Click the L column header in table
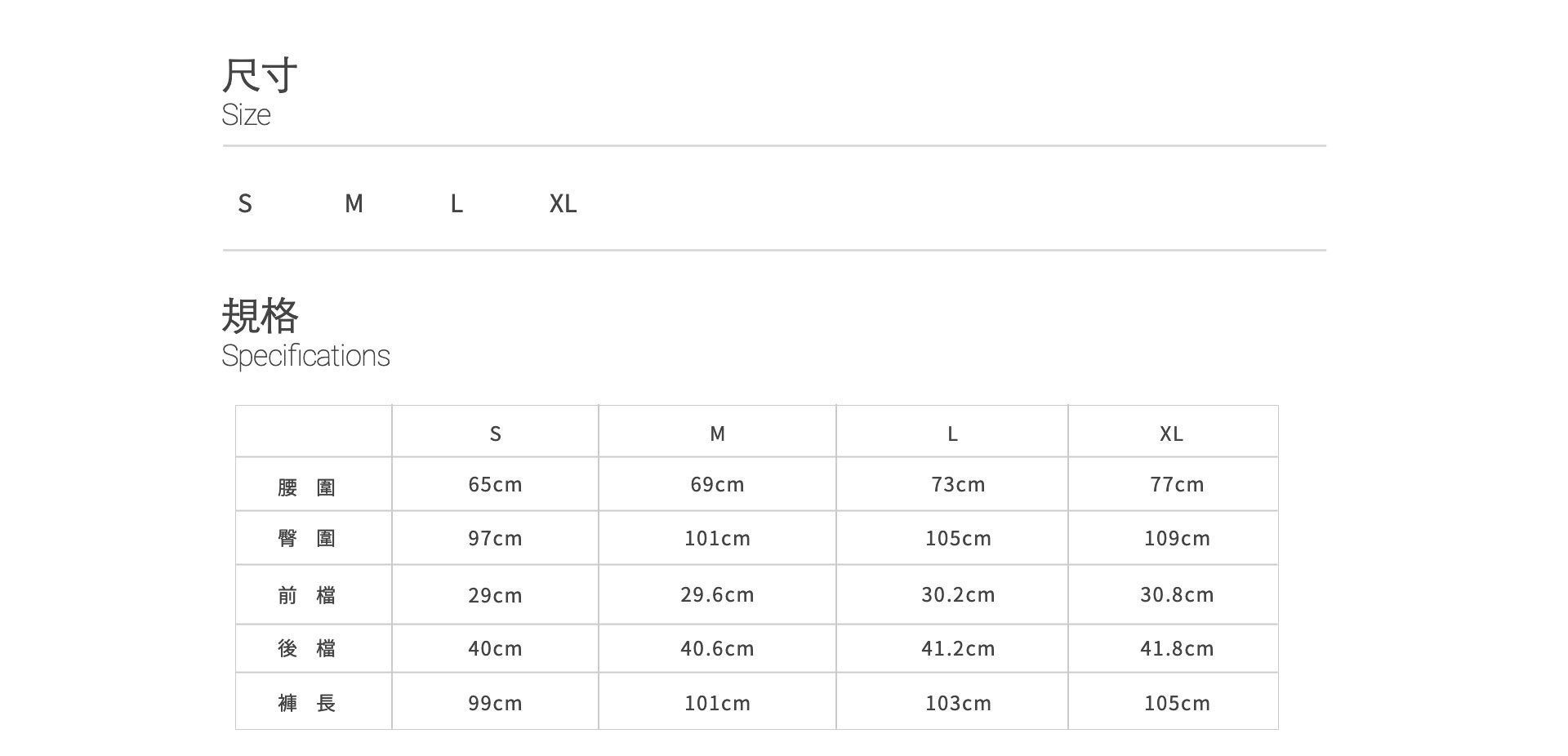 pos(952,434)
